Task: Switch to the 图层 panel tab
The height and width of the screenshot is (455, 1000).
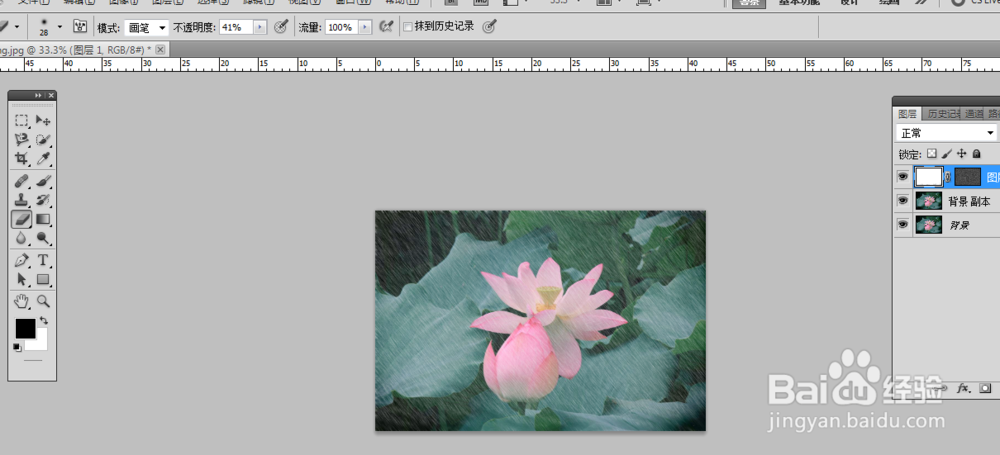Action: pos(907,114)
